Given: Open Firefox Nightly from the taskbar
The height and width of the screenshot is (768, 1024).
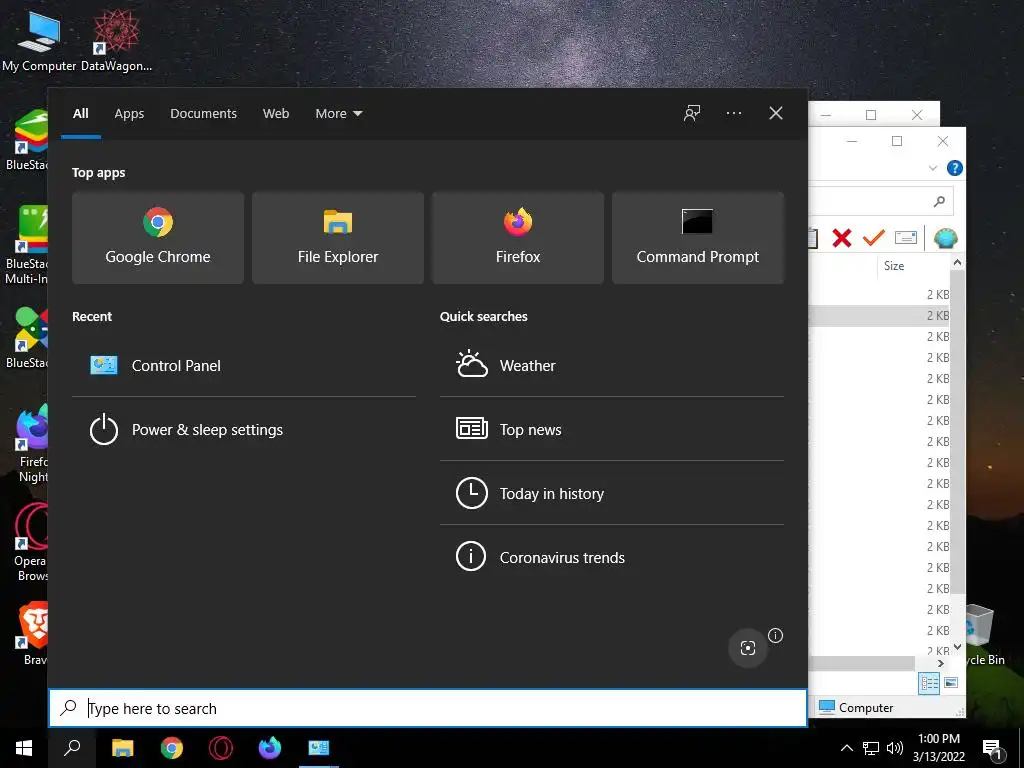Looking at the screenshot, I should [270, 748].
